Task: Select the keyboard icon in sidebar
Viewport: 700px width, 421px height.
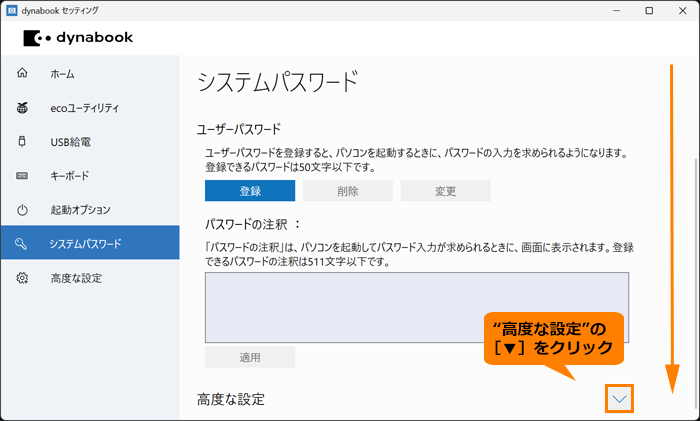Action: 22,176
